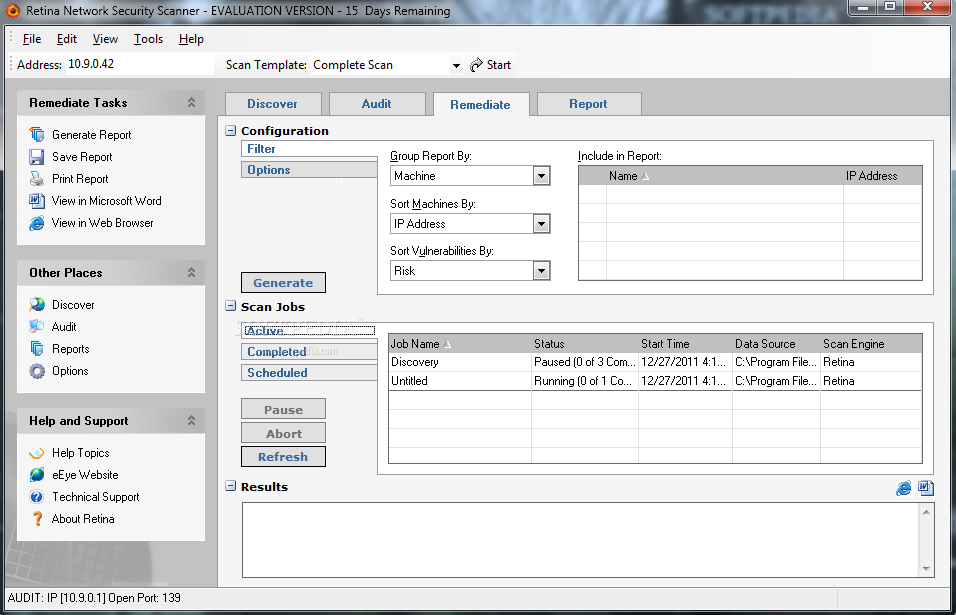Collapse the Scan Jobs section
Screen dimensions: 956x615
[230, 306]
